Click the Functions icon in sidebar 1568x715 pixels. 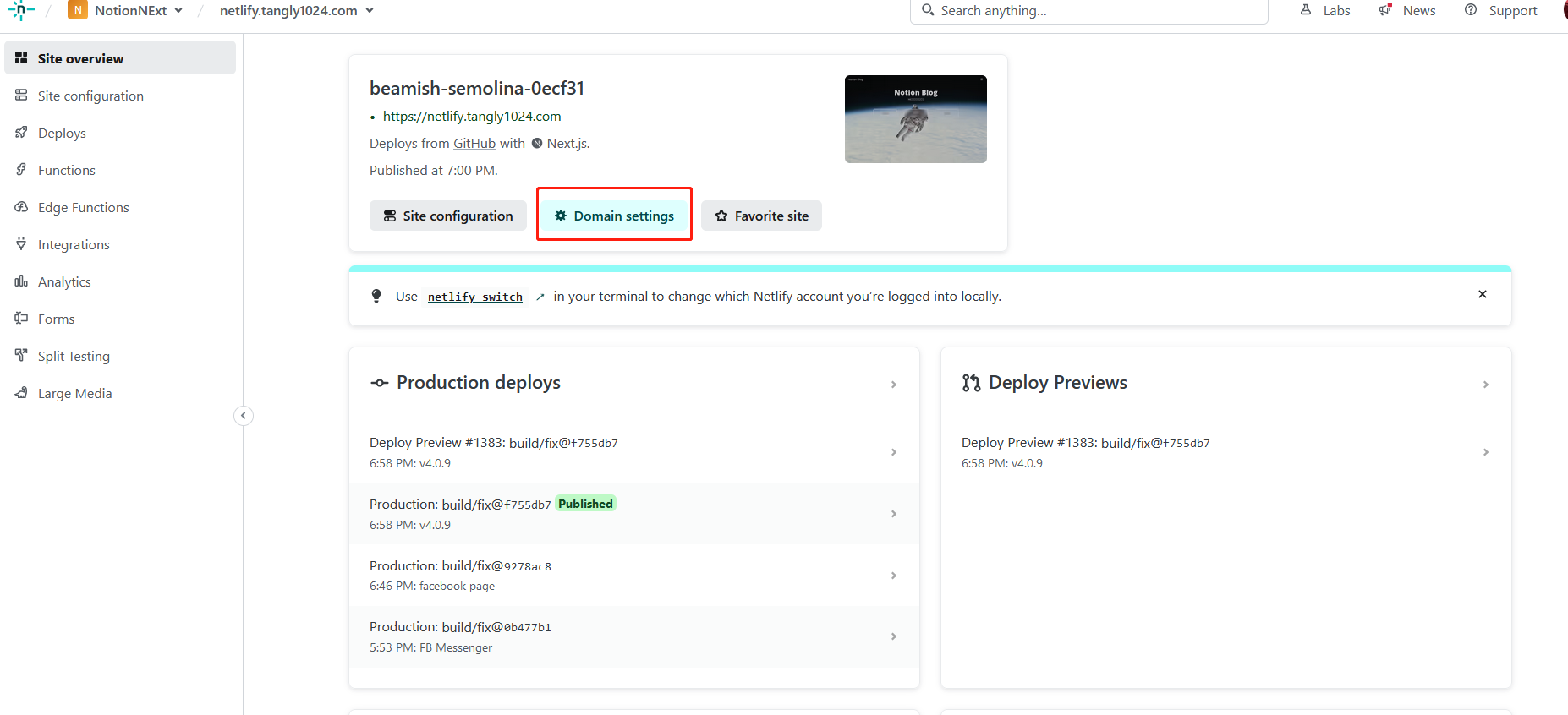21,169
